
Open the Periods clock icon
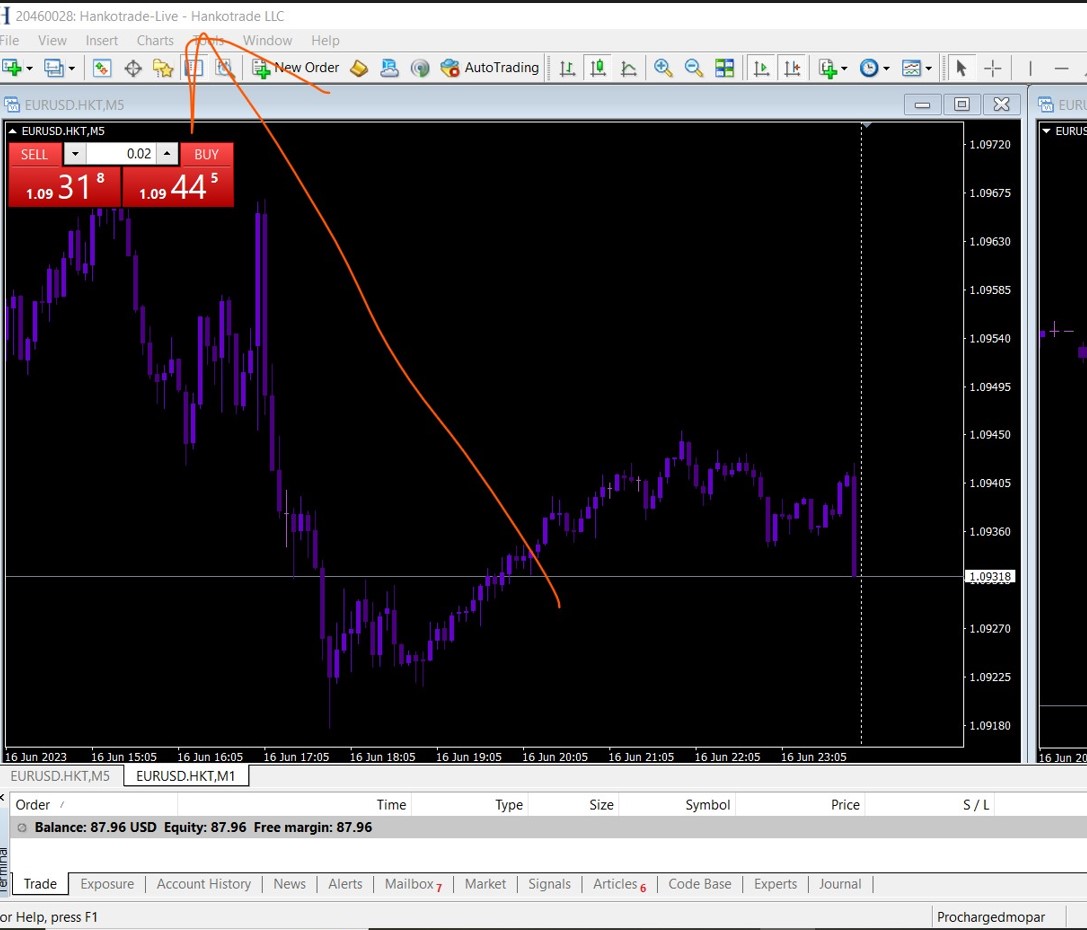(x=869, y=68)
